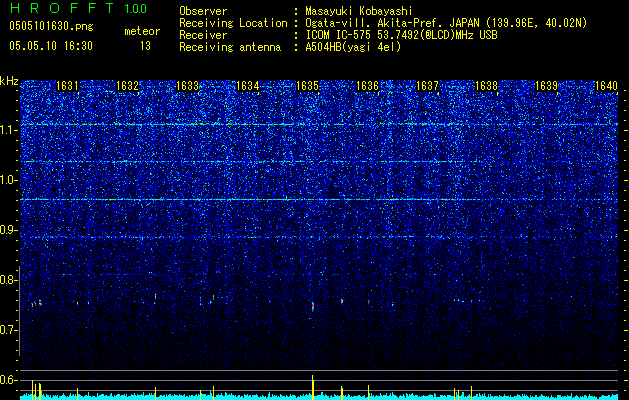
Task: Click the 1633 time marker
Action: (x=187, y=85)
